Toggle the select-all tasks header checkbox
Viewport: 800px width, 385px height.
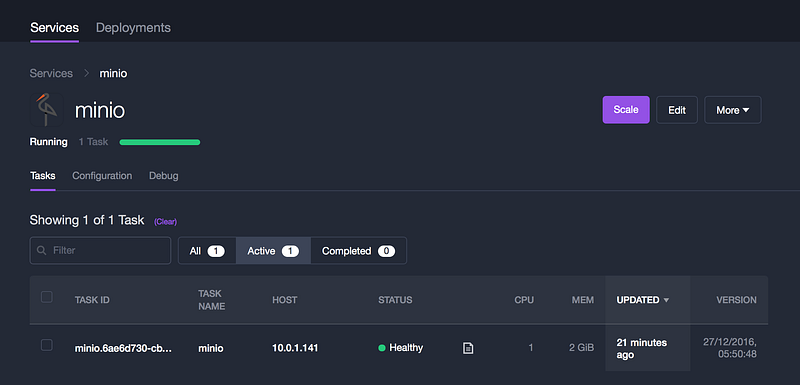point(46,297)
